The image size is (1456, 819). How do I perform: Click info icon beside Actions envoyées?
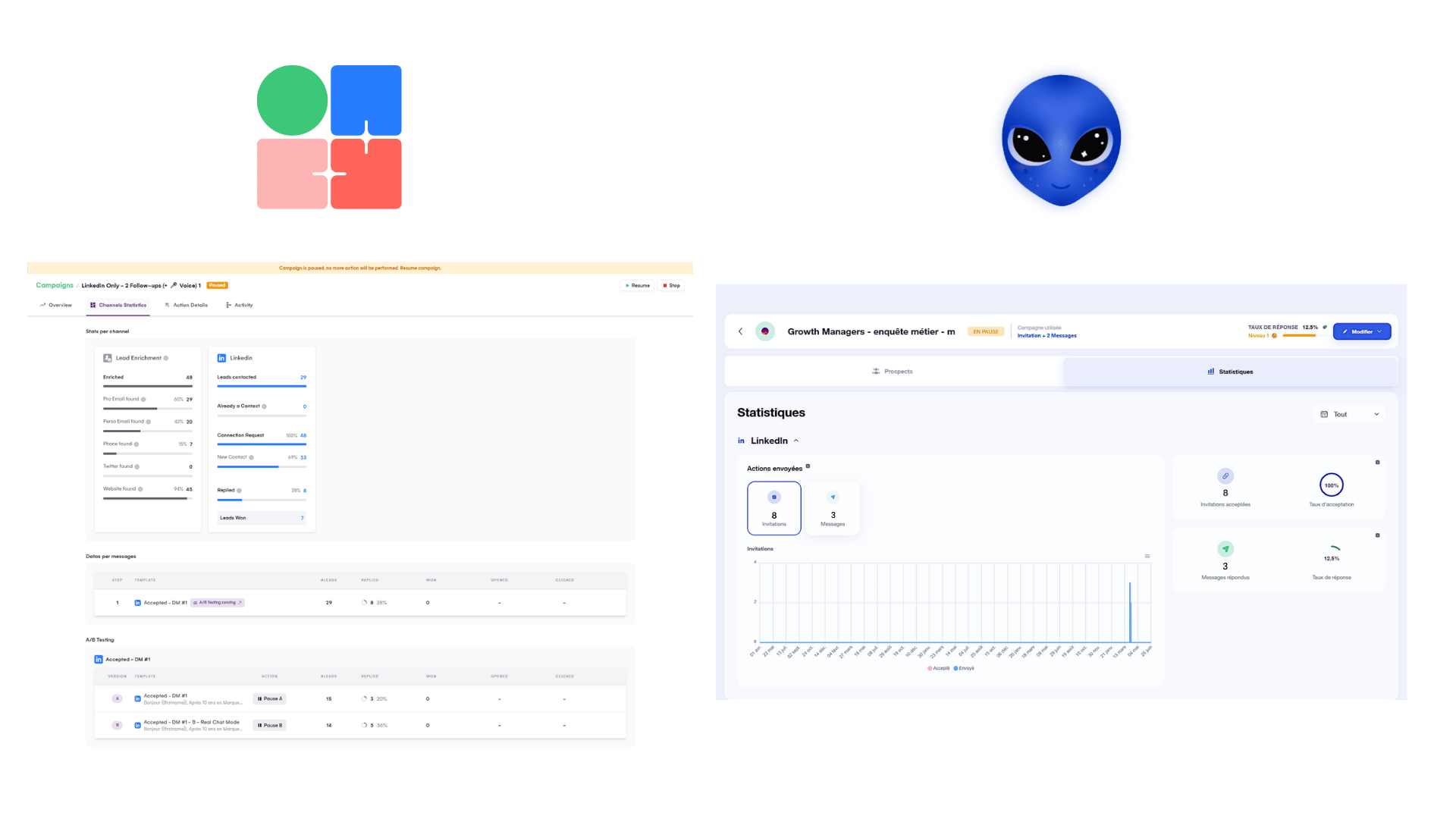click(808, 466)
